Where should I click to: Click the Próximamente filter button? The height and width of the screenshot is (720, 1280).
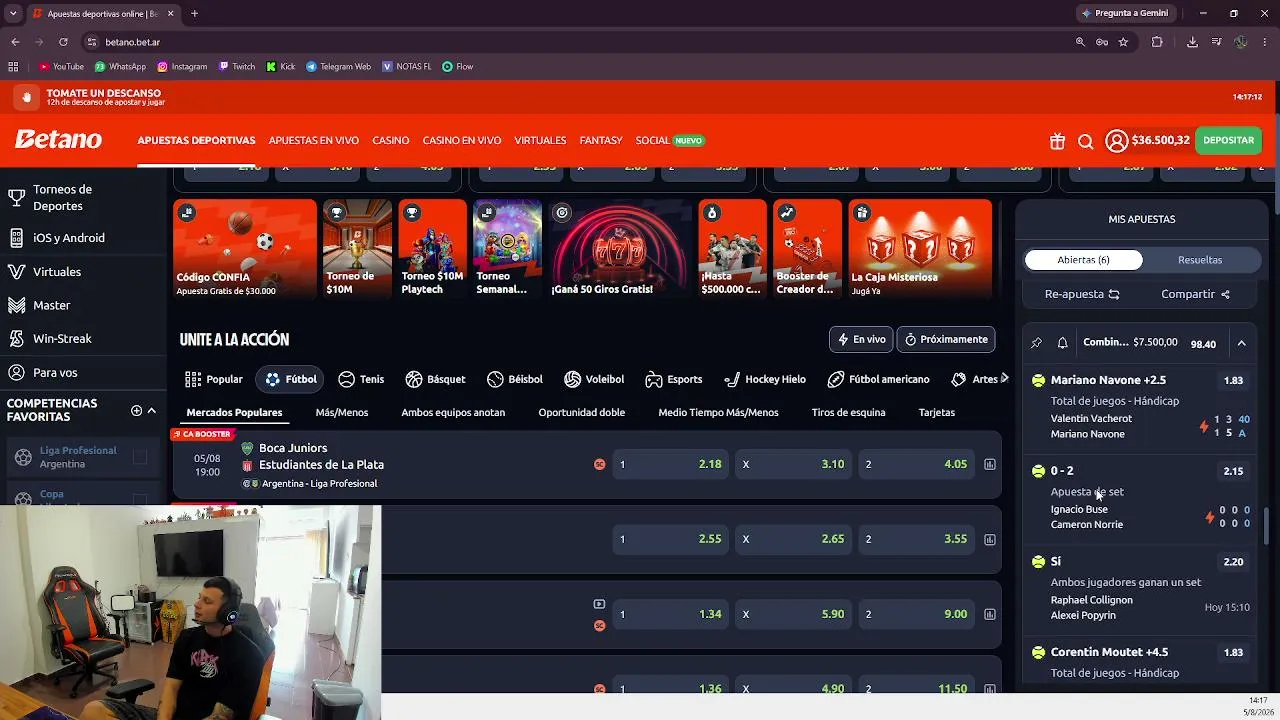946,339
